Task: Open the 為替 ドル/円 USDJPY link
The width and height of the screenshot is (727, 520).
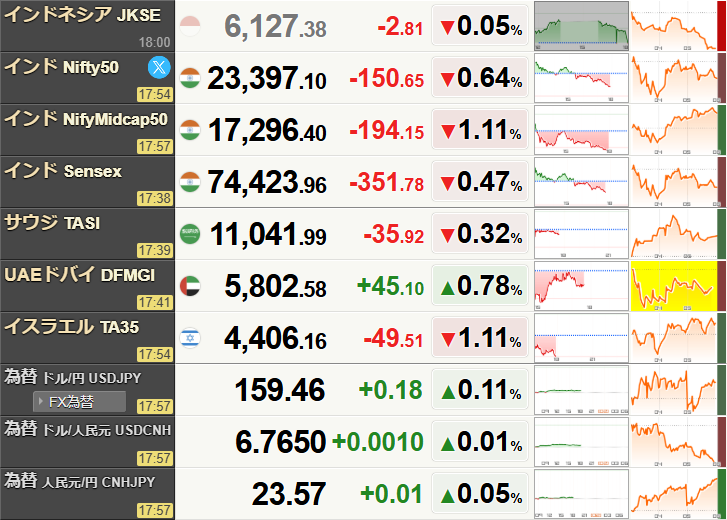Action: (72, 377)
